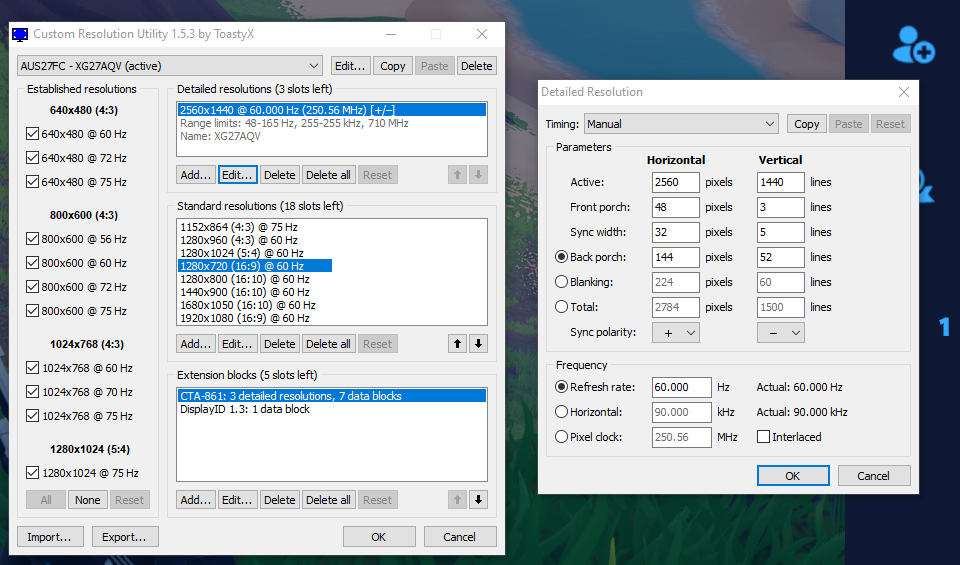Image resolution: width=960 pixels, height=565 pixels.
Task: Select the CTA-861 extension block
Action: (x=332, y=396)
